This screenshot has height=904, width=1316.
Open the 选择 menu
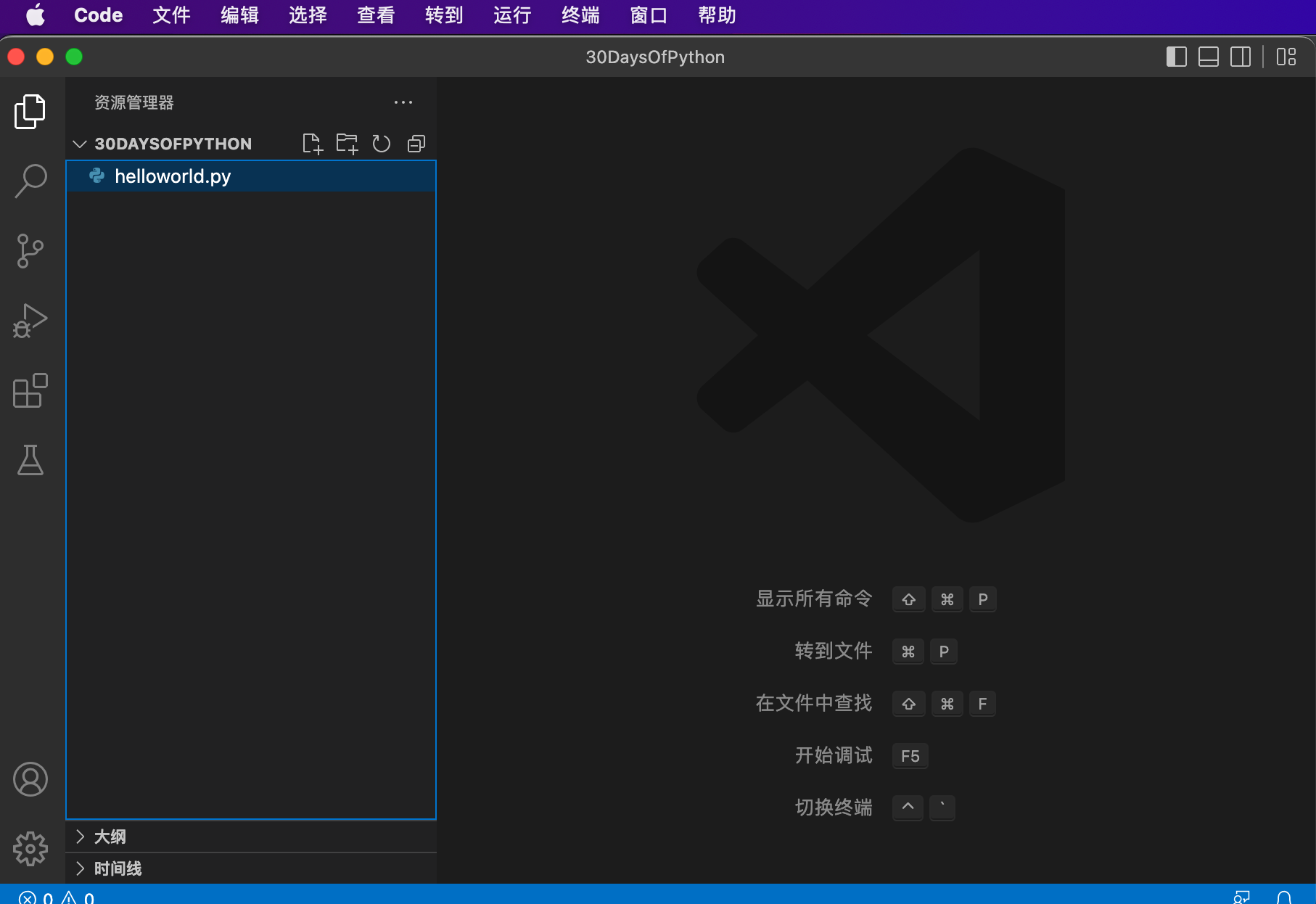(x=308, y=15)
